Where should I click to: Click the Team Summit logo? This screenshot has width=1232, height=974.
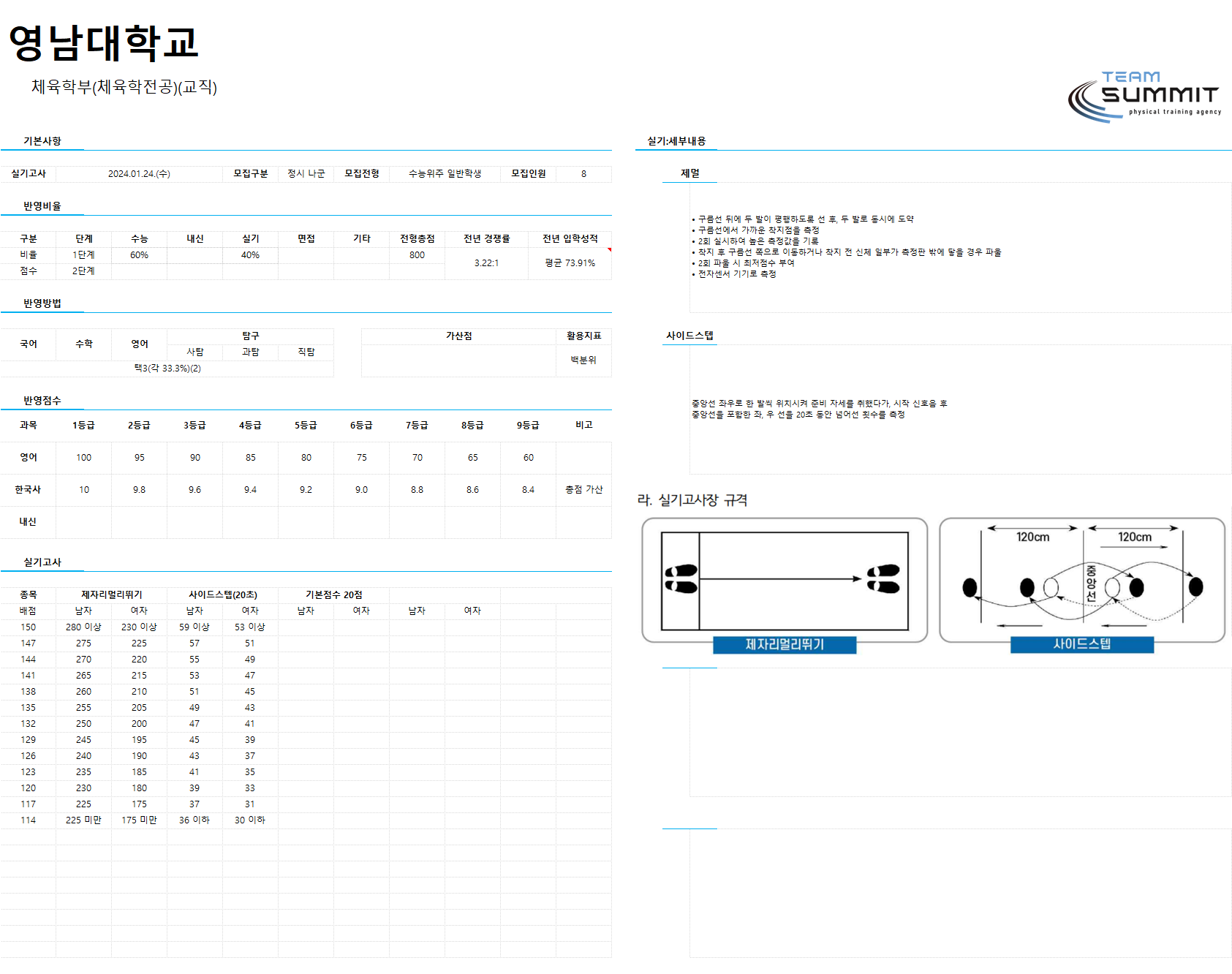point(1144,96)
